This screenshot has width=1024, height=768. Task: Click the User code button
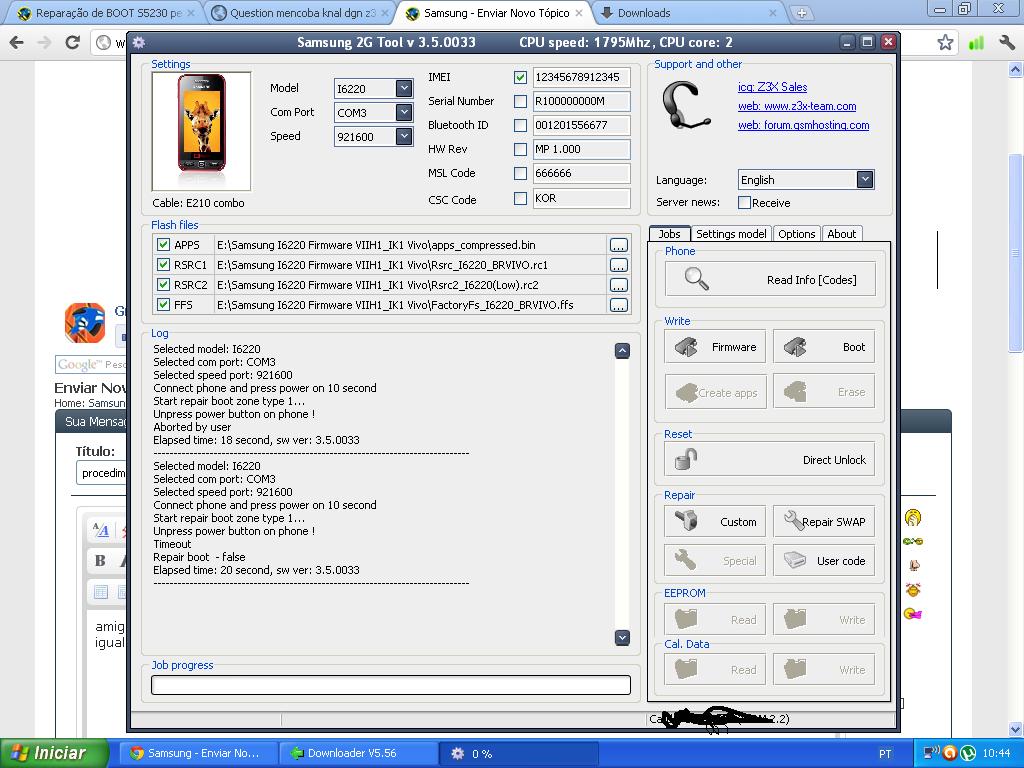click(824, 560)
